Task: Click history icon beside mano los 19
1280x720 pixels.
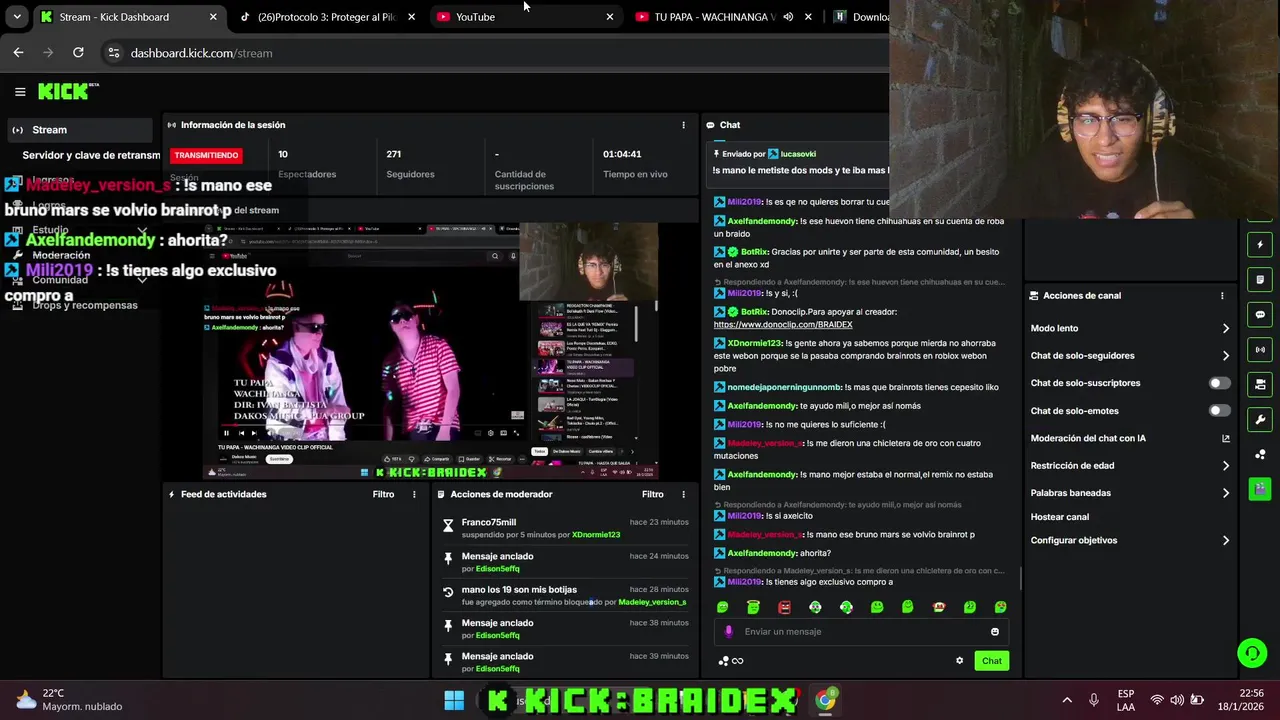Action: (x=448, y=592)
